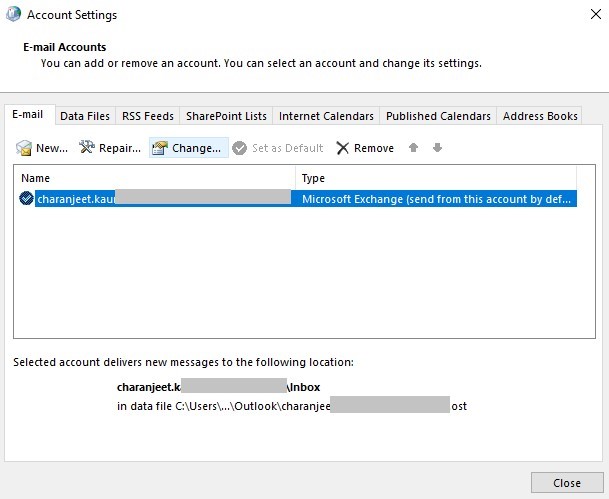Click the Change account icon

click(160, 148)
